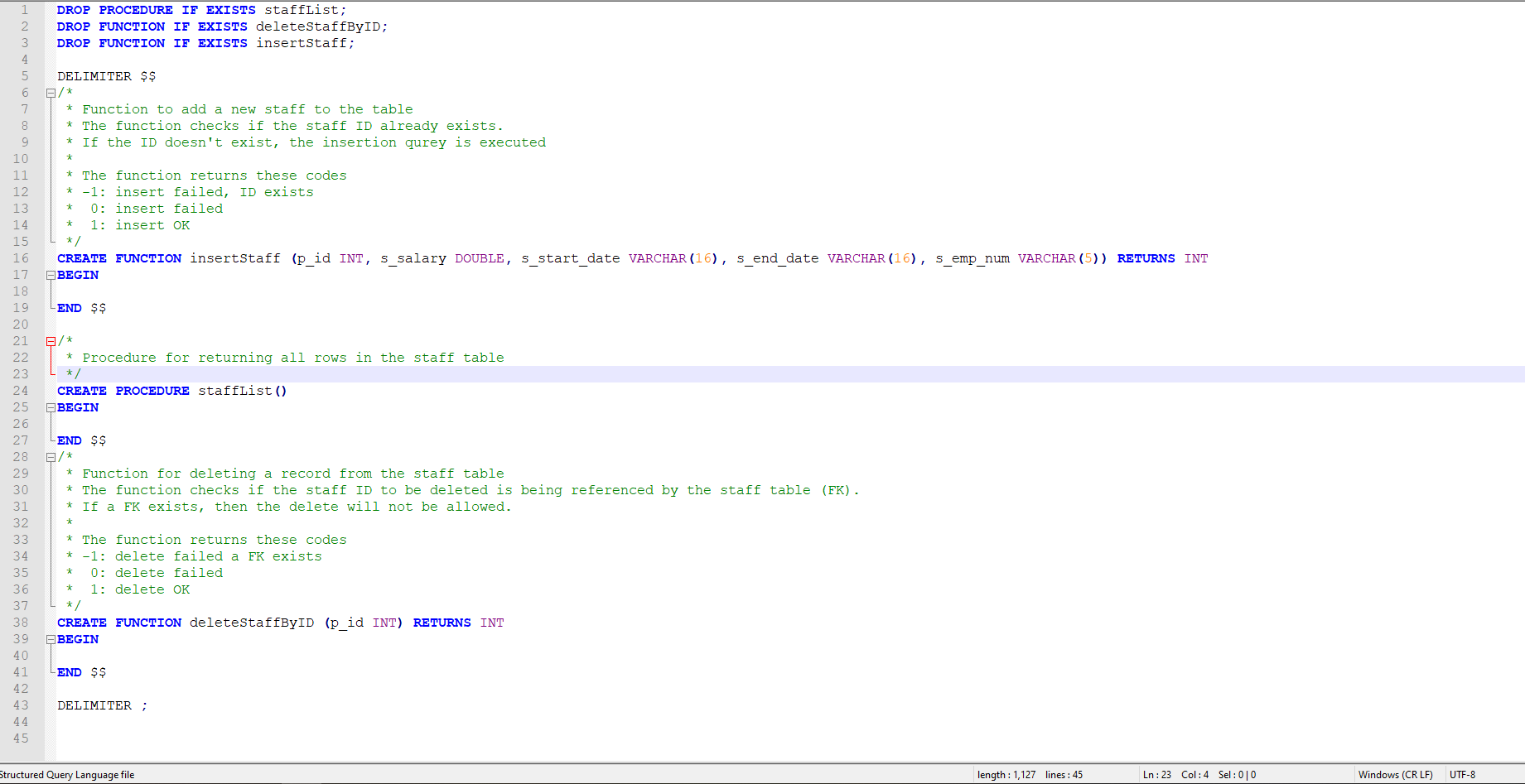Screen dimensions: 1525x784
Task: Collapse the staffList BEGIN block at line 25
Action: pyautogui.click(x=51, y=406)
